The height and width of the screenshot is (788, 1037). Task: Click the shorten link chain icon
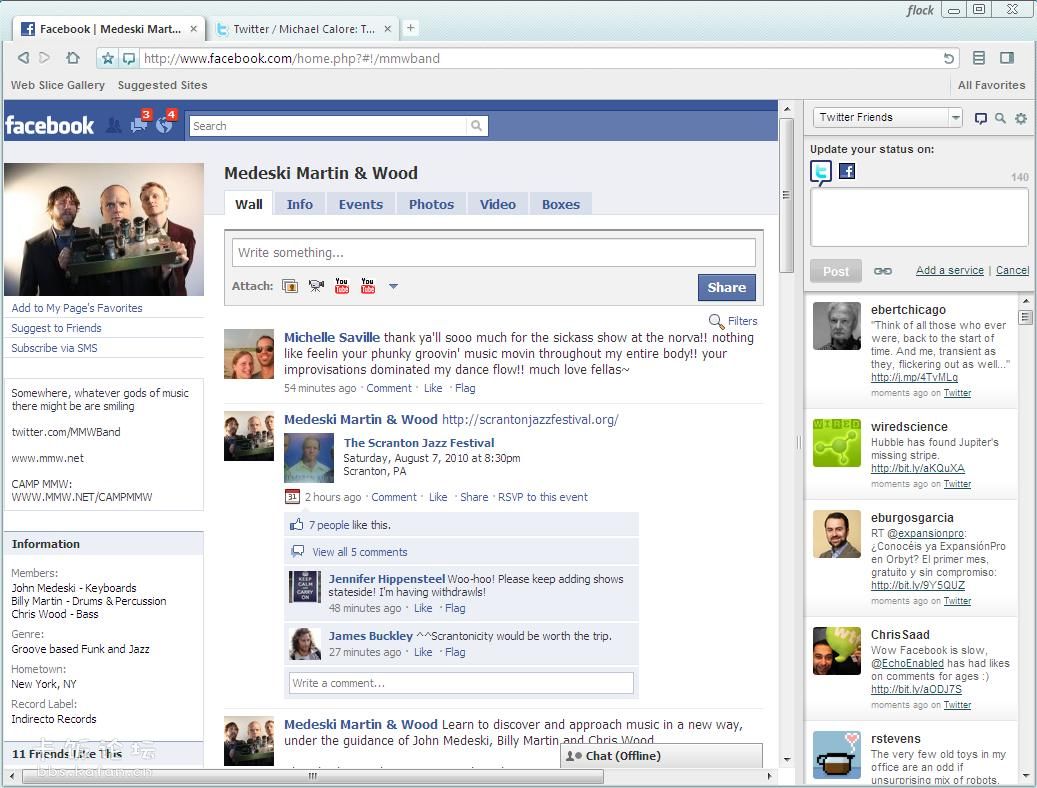[x=883, y=271]
